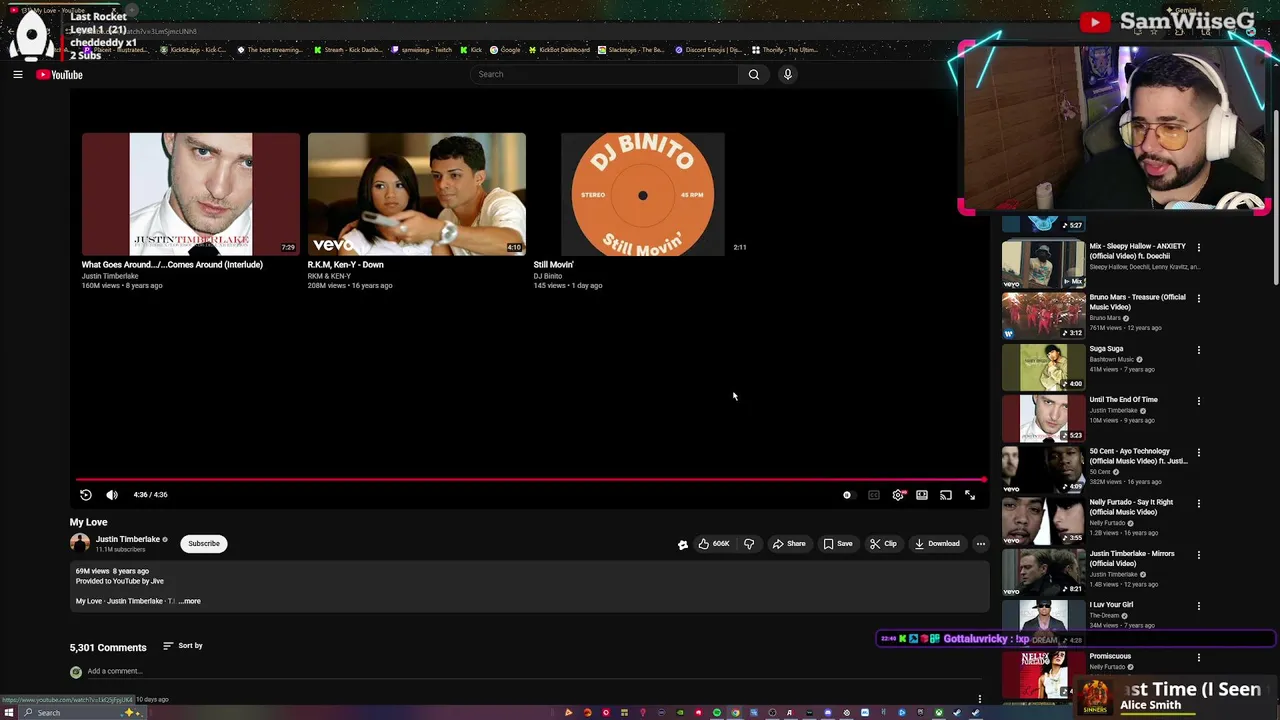The image size is (1280, 720).
Task: Open options menu for I Luv Your Girl
Action: (1199, 606)
